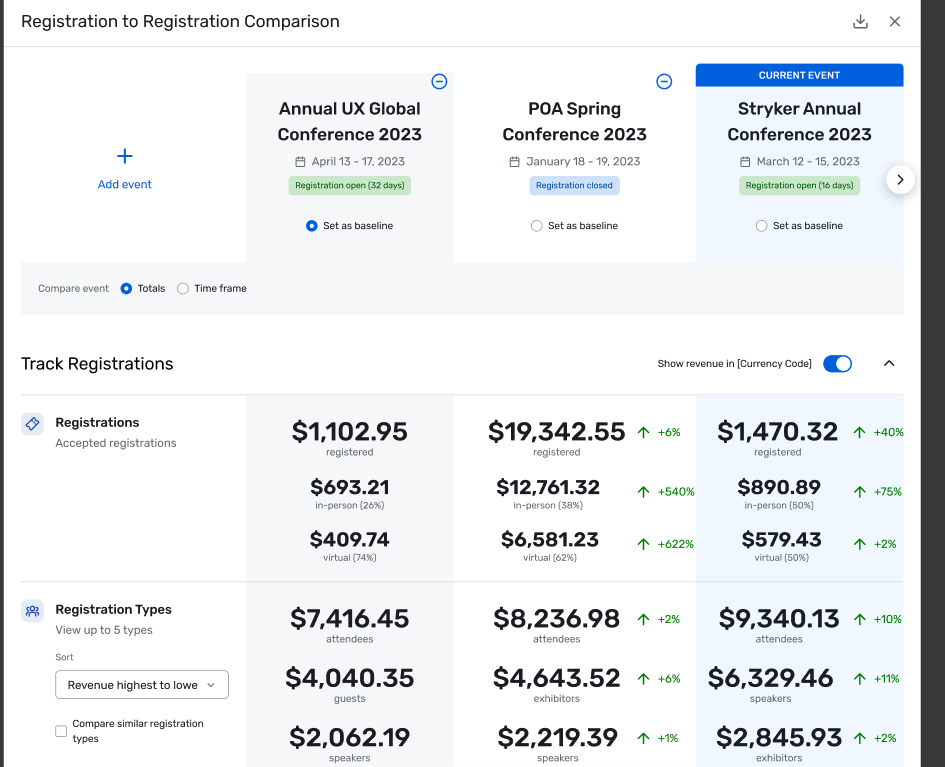This screenshot has height=767, width=945.
Task: Click calendar icon beside March 12 - 15, 2023
Action: pyautogui.click(x=745, y=161)
